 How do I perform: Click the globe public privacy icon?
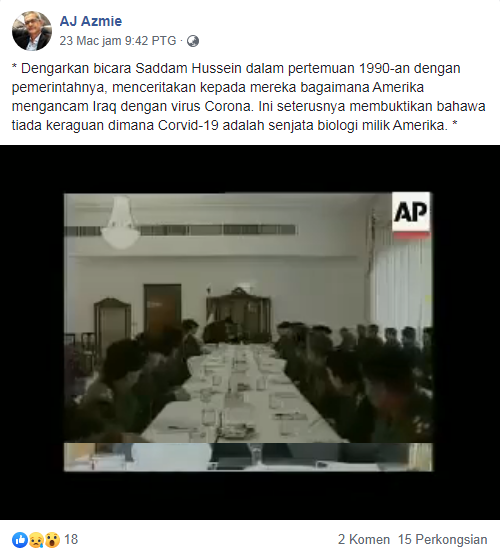pos(193,41)
